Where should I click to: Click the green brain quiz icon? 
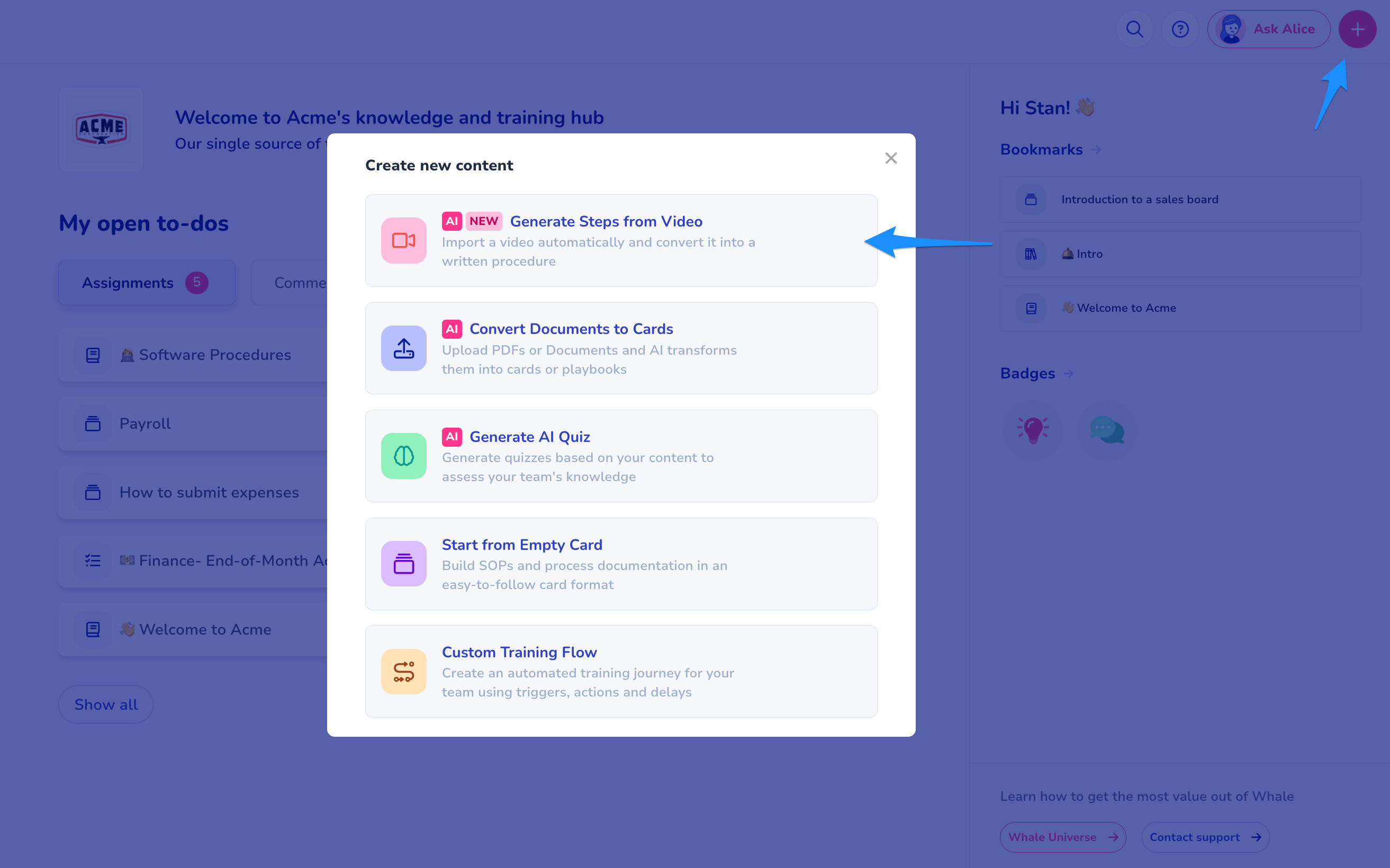point(404,456)
